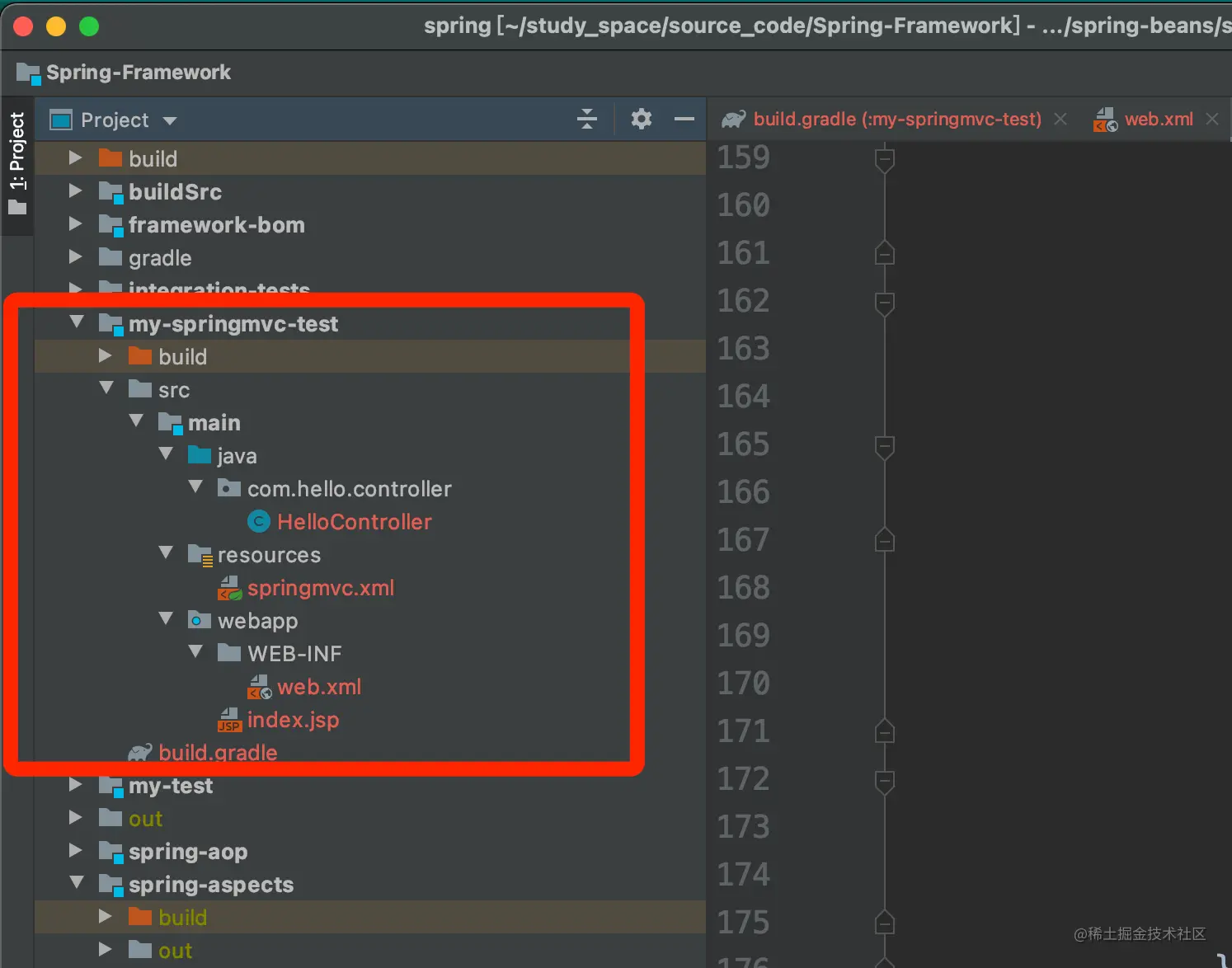Expand the build folder arrow inside my-springmvc-test
Viewport: 1232px width, 968px height.
pos(105,355)
